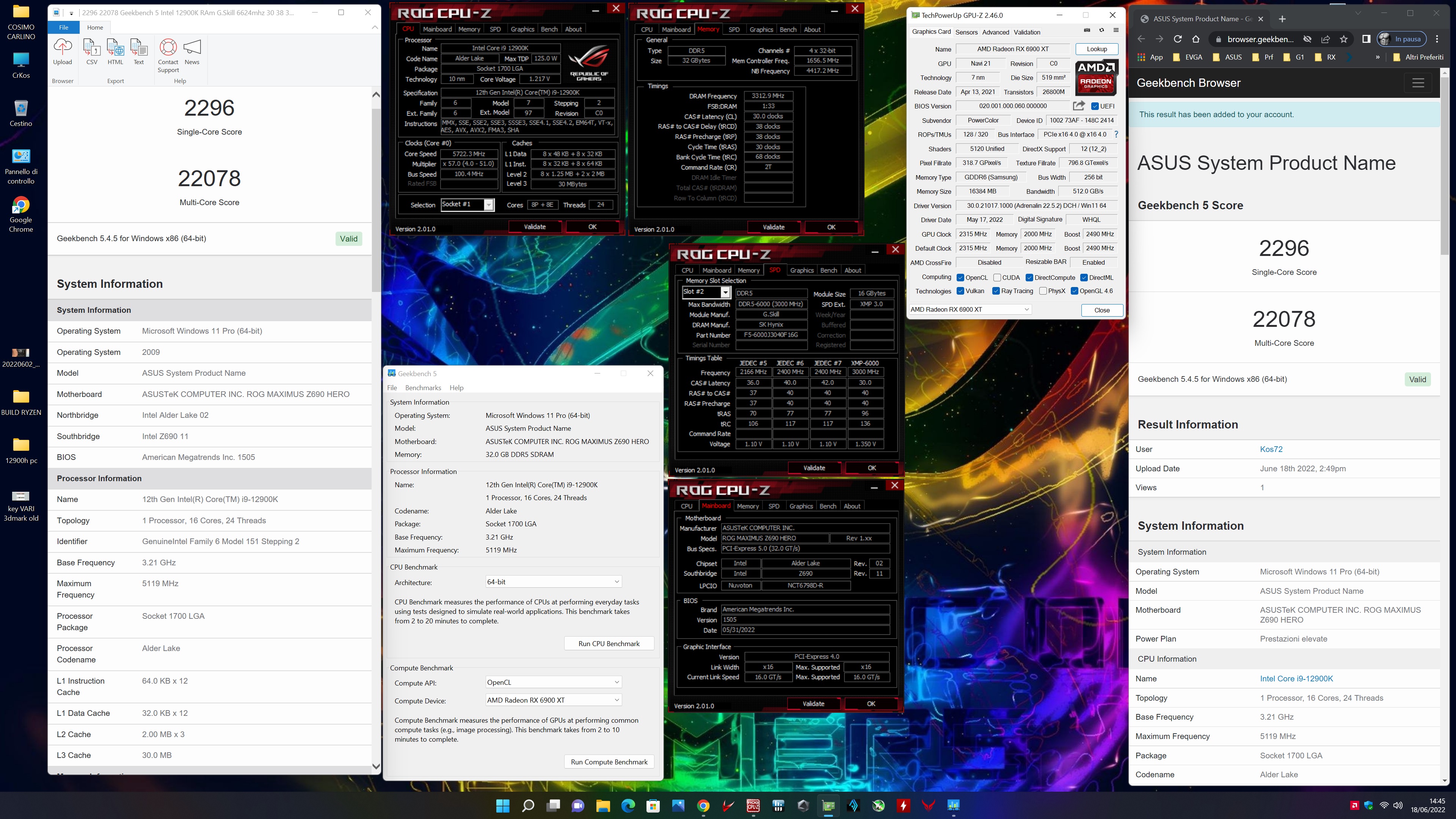Reload the Geekbench Browser page in Chrome
Screen dimensions: 1456x819
pos(1177,39)
